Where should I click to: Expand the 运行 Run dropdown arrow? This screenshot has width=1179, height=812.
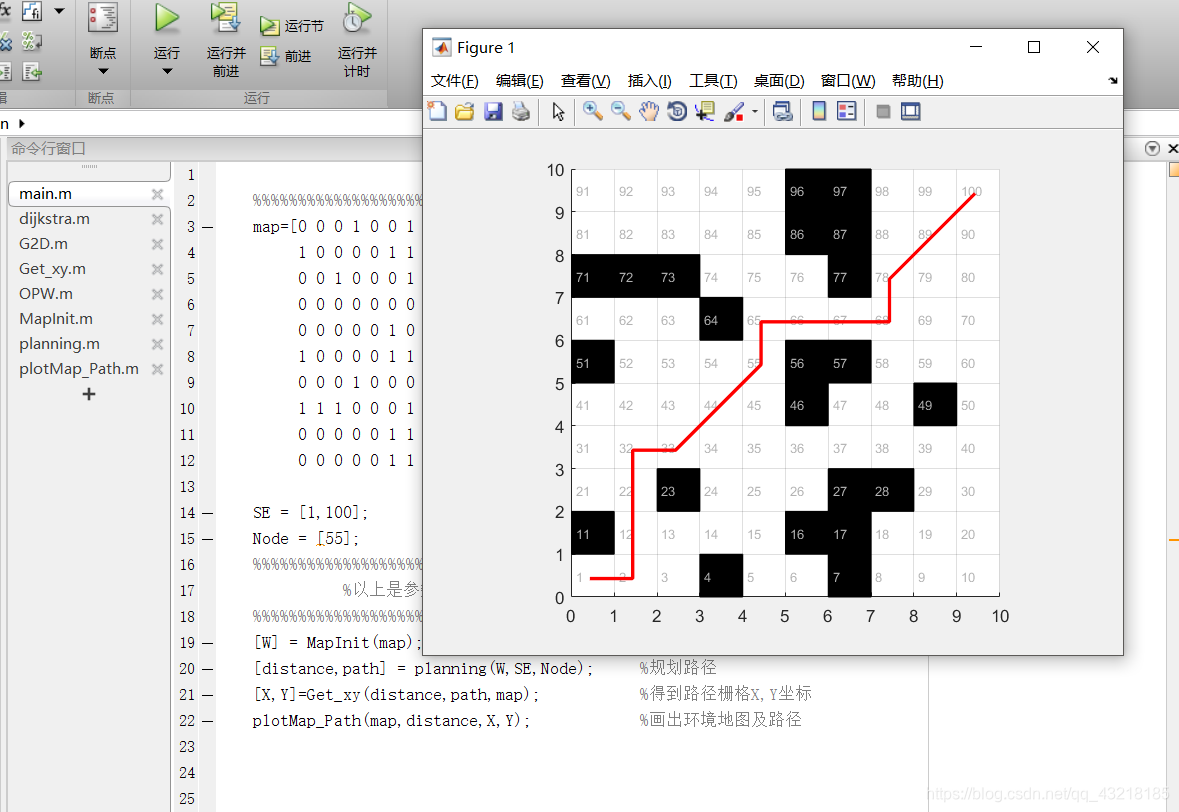click(x=167, y=71)
